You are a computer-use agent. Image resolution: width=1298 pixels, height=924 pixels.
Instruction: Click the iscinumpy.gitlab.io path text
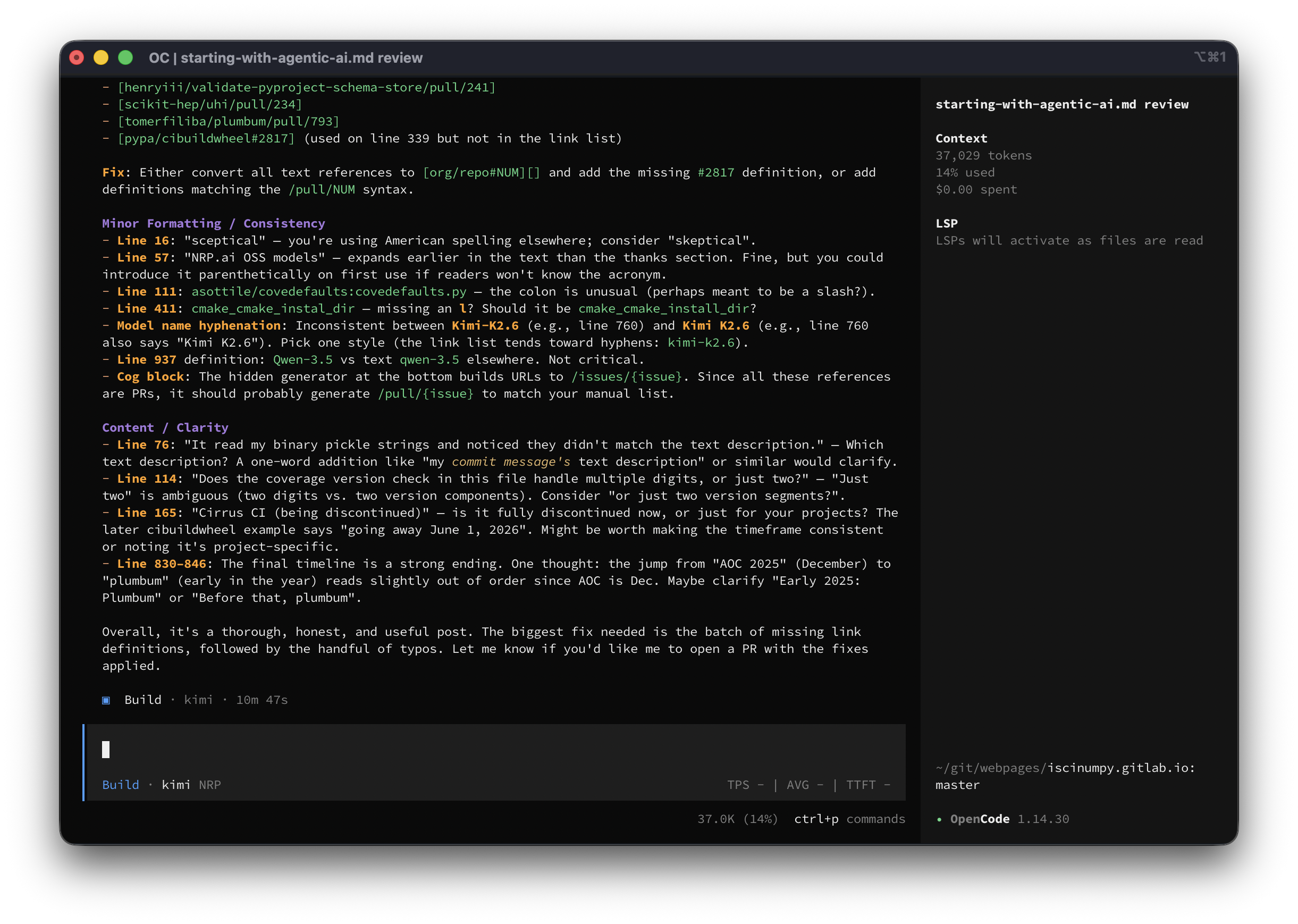tap(1122, 768)
